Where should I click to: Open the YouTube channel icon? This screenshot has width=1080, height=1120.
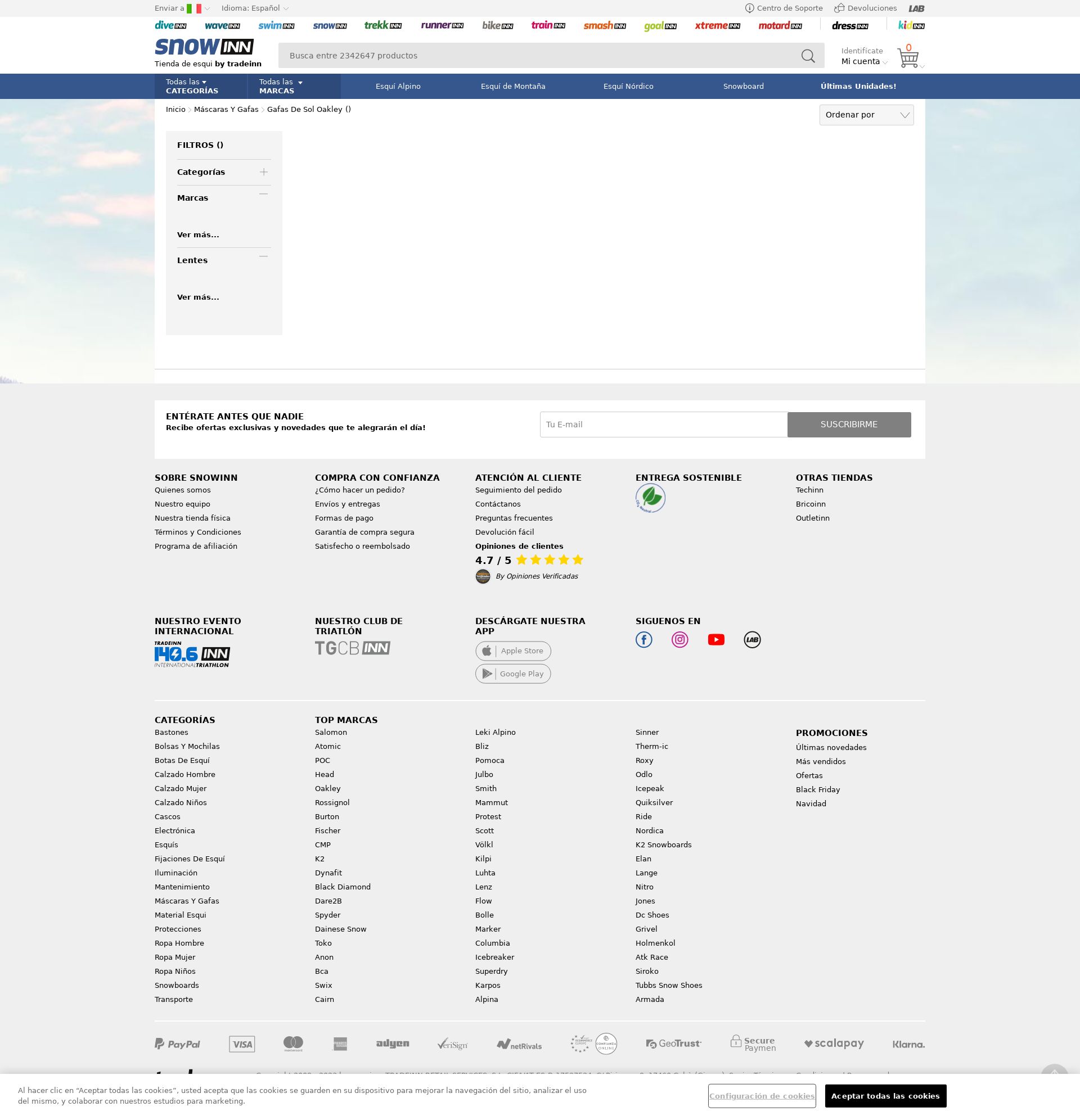716,639
